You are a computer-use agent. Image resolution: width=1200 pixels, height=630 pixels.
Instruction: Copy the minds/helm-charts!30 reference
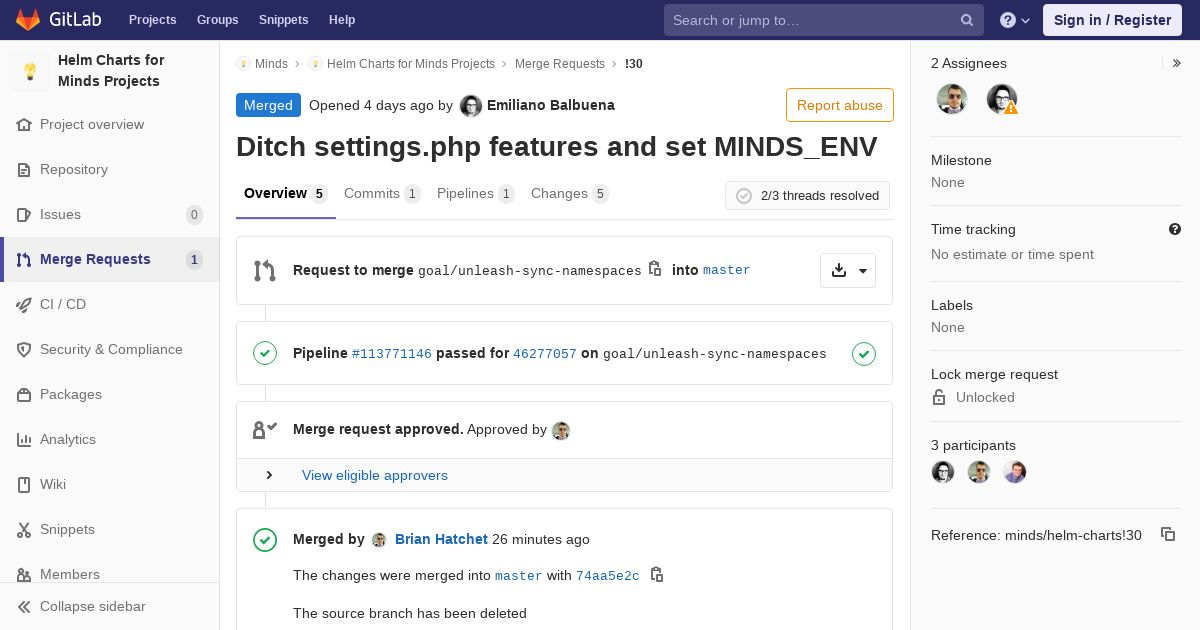click(1167, 535)
